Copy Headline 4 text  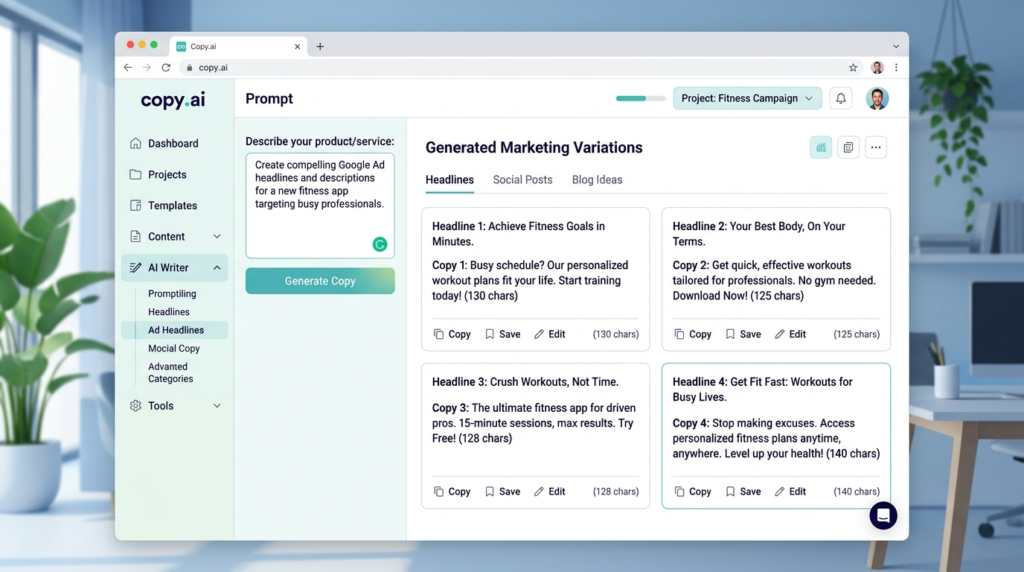[692, 492]
